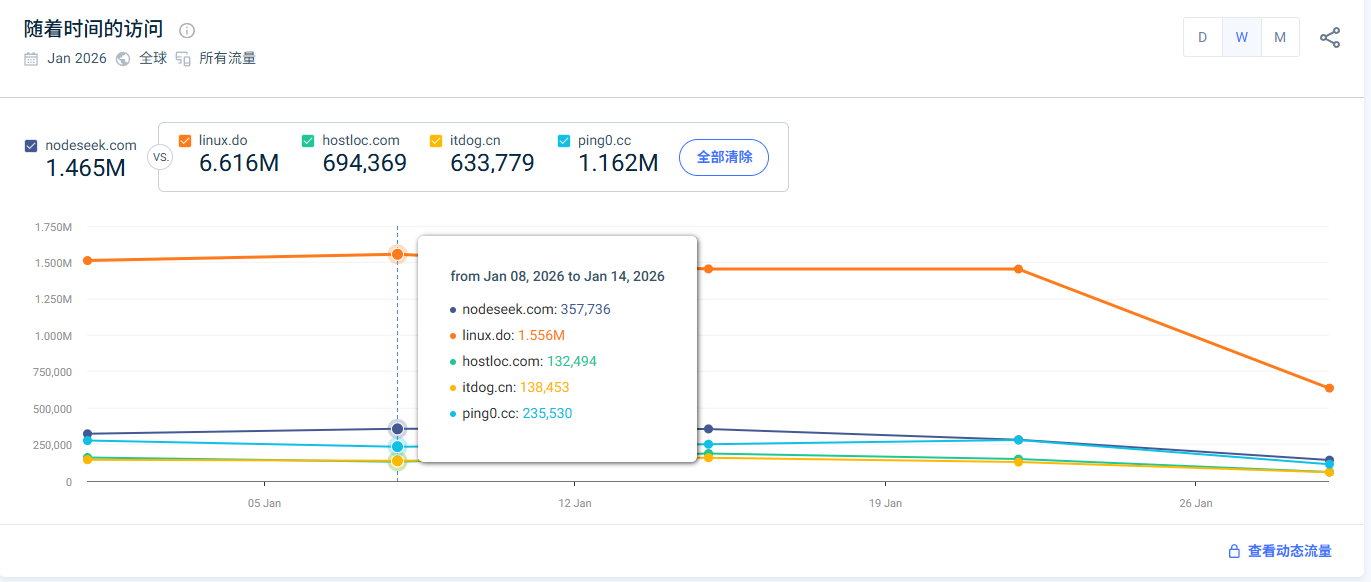Uncheck the nodeseek.com checkbox
This screenshot has width=1371, height=582.
[x=32, y=146]
